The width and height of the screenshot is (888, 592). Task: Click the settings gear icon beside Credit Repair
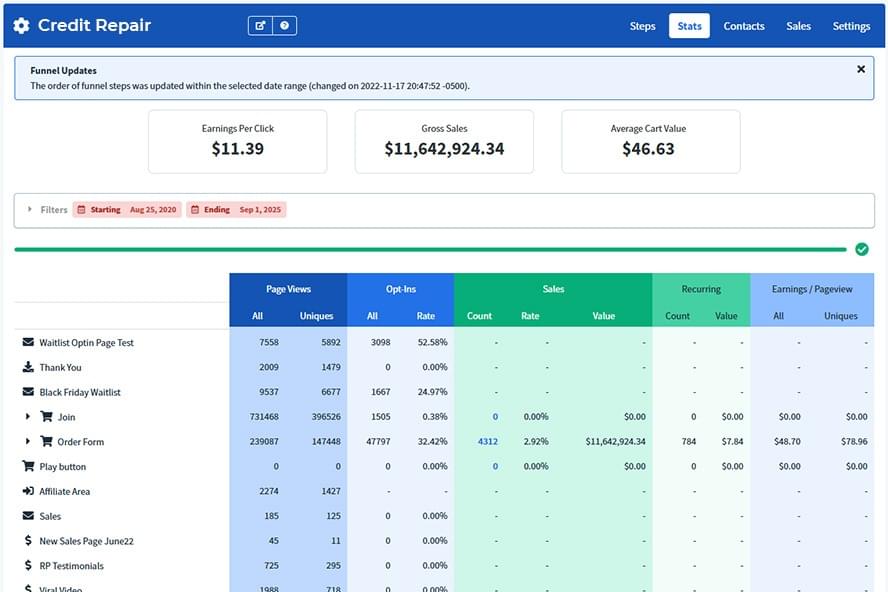click(21, 26)
